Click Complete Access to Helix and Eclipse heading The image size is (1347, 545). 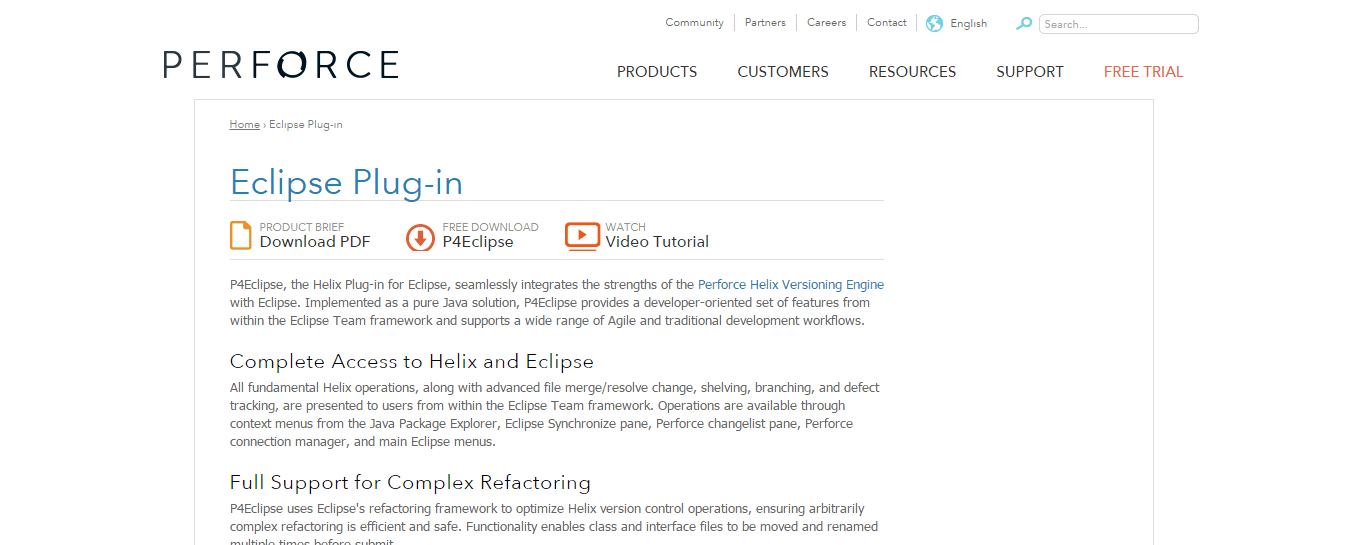click(x=412, y=361)
